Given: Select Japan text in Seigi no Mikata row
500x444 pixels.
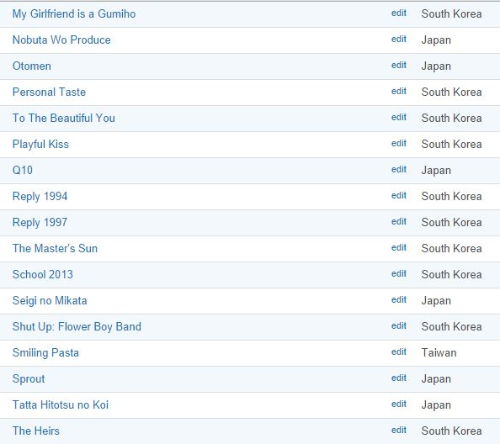Looking at the screenshot, I should (436, 301).
